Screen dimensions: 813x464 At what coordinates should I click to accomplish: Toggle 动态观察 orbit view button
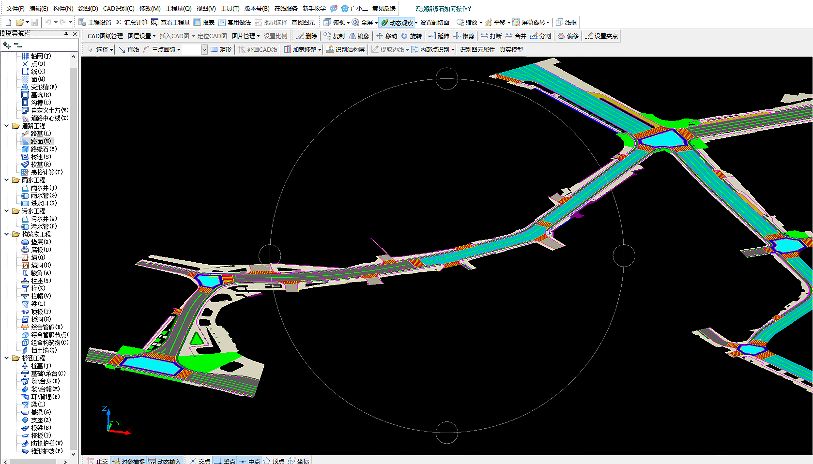[398, 21]
